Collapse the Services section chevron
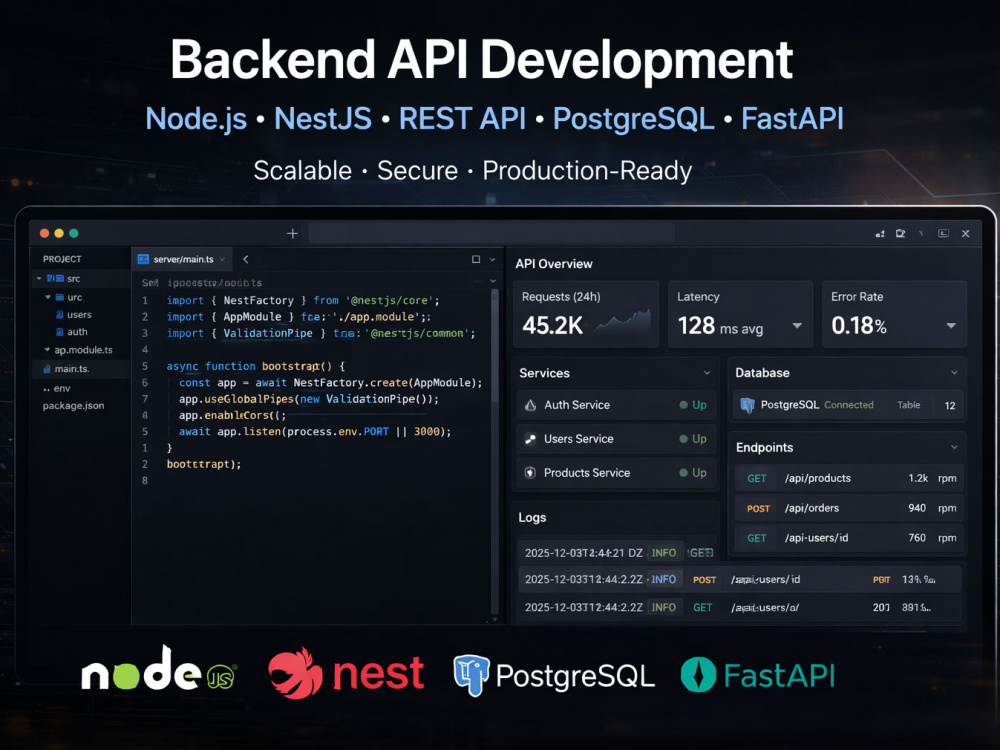Screen dimensions: 1000x750 (707, 373)
